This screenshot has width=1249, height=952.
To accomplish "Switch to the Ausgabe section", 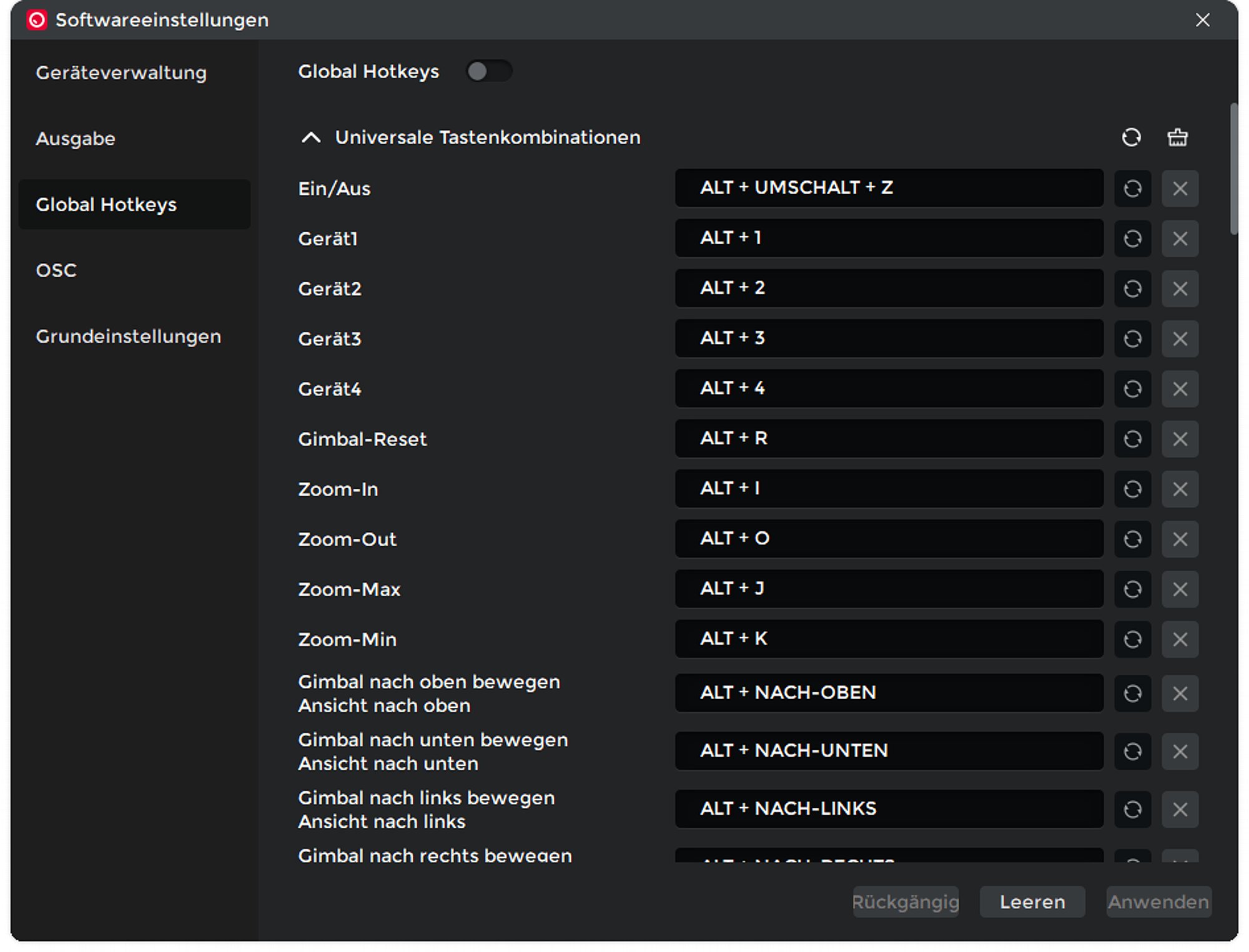I will tap(76, 139).
